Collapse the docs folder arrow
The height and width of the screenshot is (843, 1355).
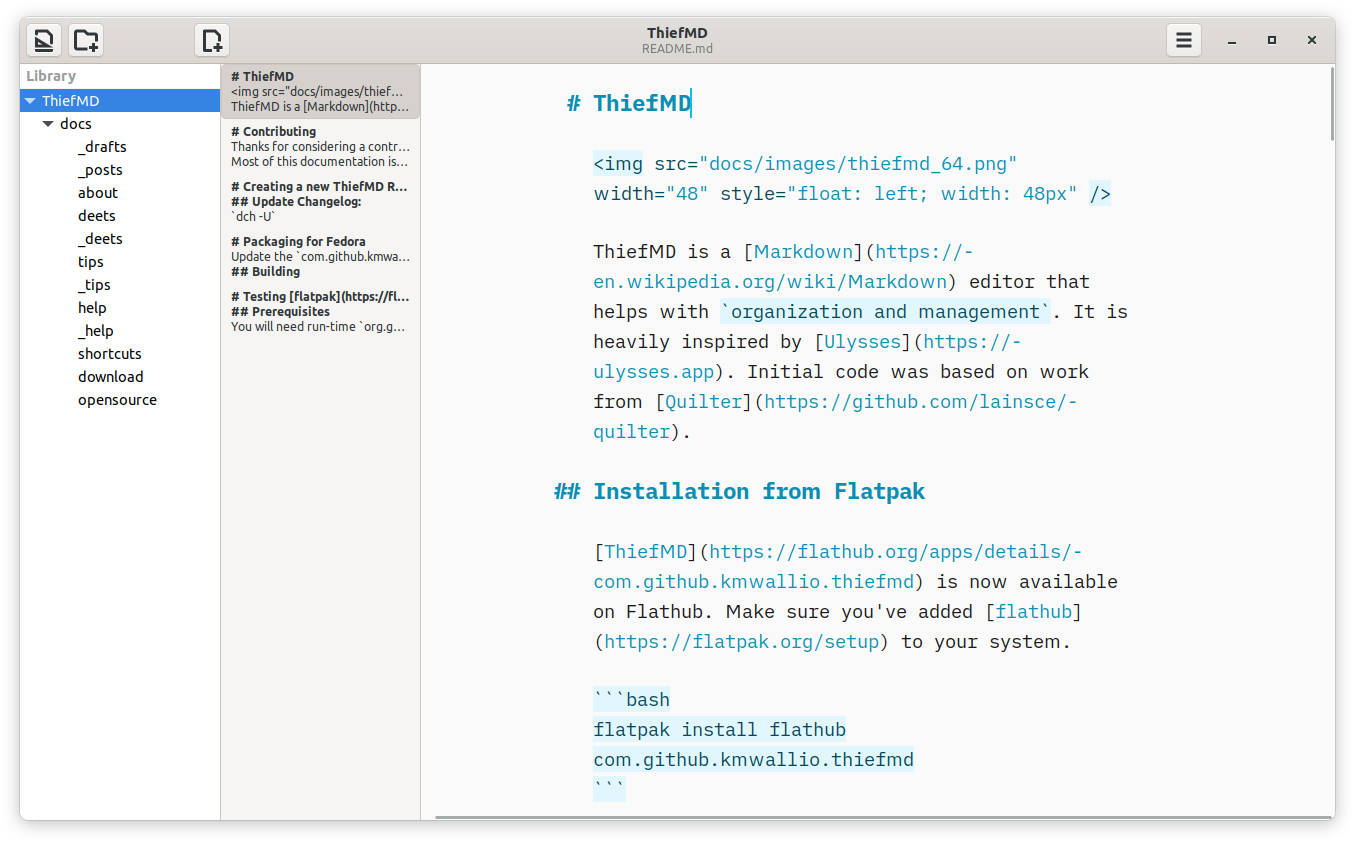(48, 124)
